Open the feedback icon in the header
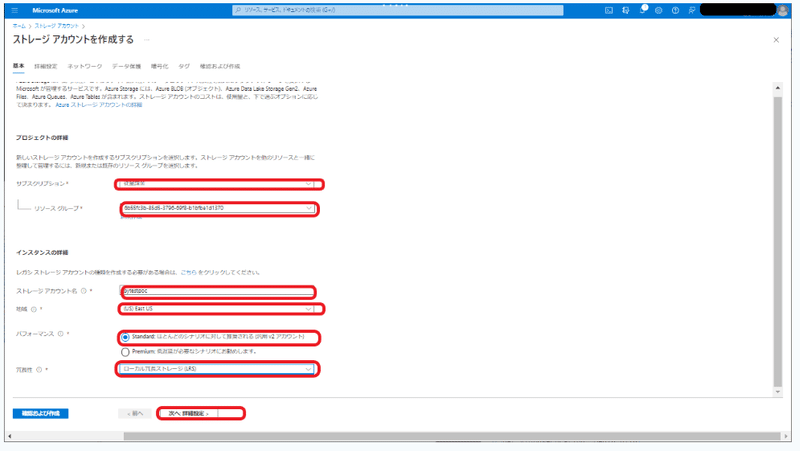 click(692, 10)
